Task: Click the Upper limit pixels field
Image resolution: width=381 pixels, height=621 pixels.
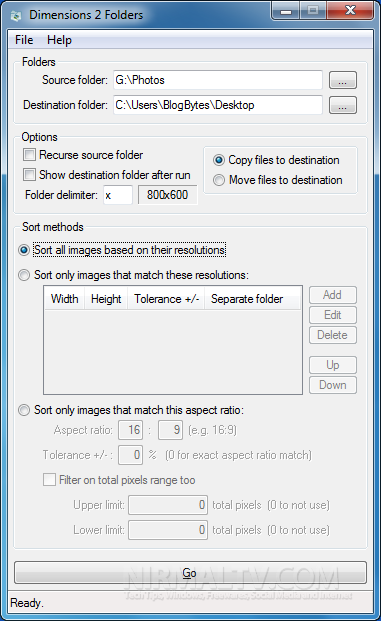Action: click(168, 505)
